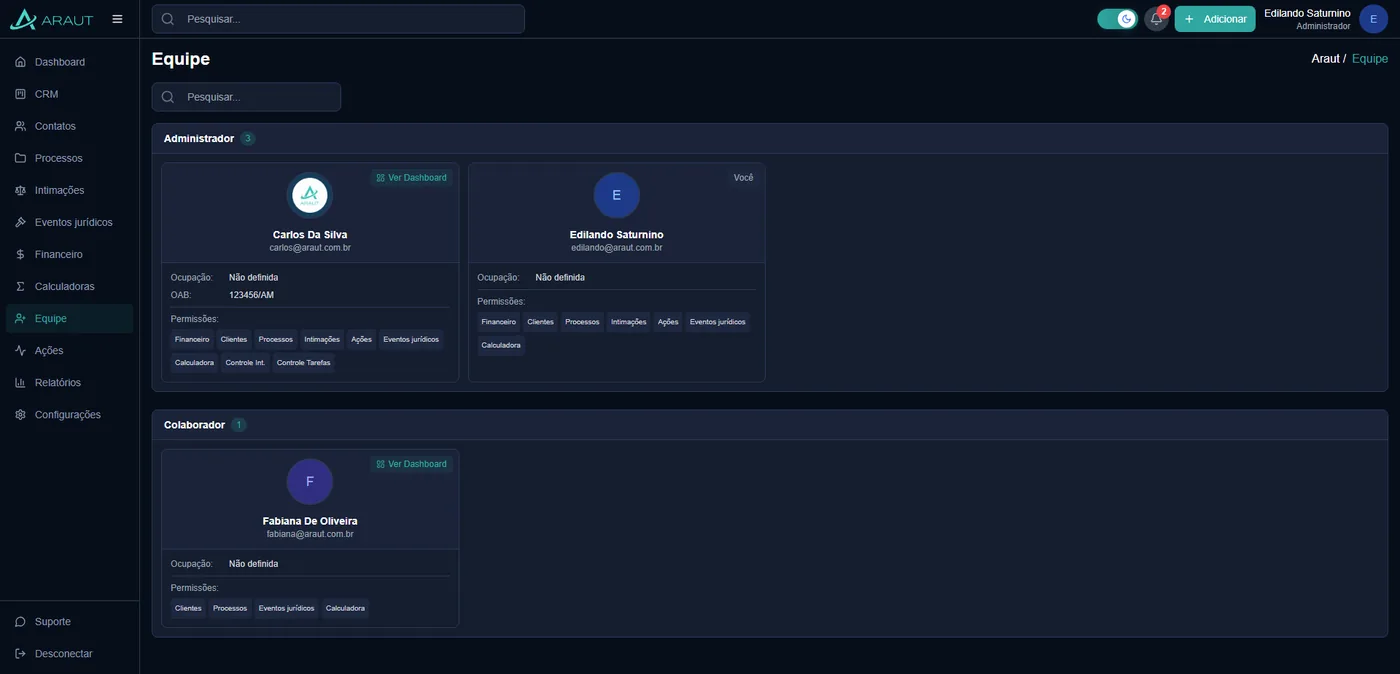This screenshot has width=1400, height=674.
Task: Open Financeiro in sidebar
Action: point(69,254)
